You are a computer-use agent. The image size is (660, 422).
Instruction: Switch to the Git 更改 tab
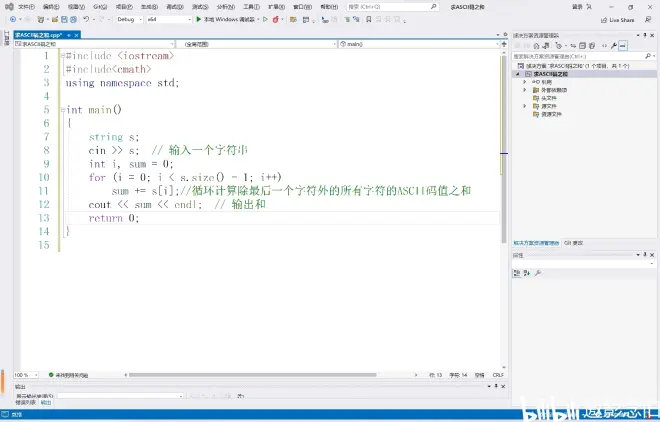(574, 243)
